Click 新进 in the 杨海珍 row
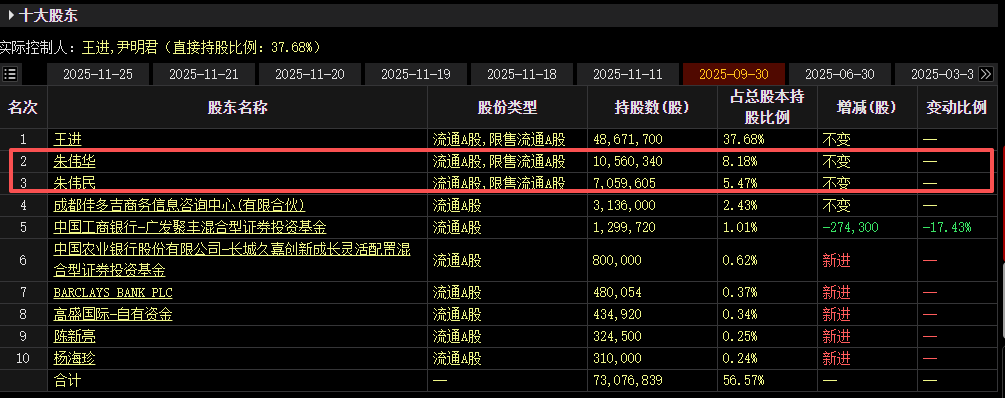 (x=836, y=358)
